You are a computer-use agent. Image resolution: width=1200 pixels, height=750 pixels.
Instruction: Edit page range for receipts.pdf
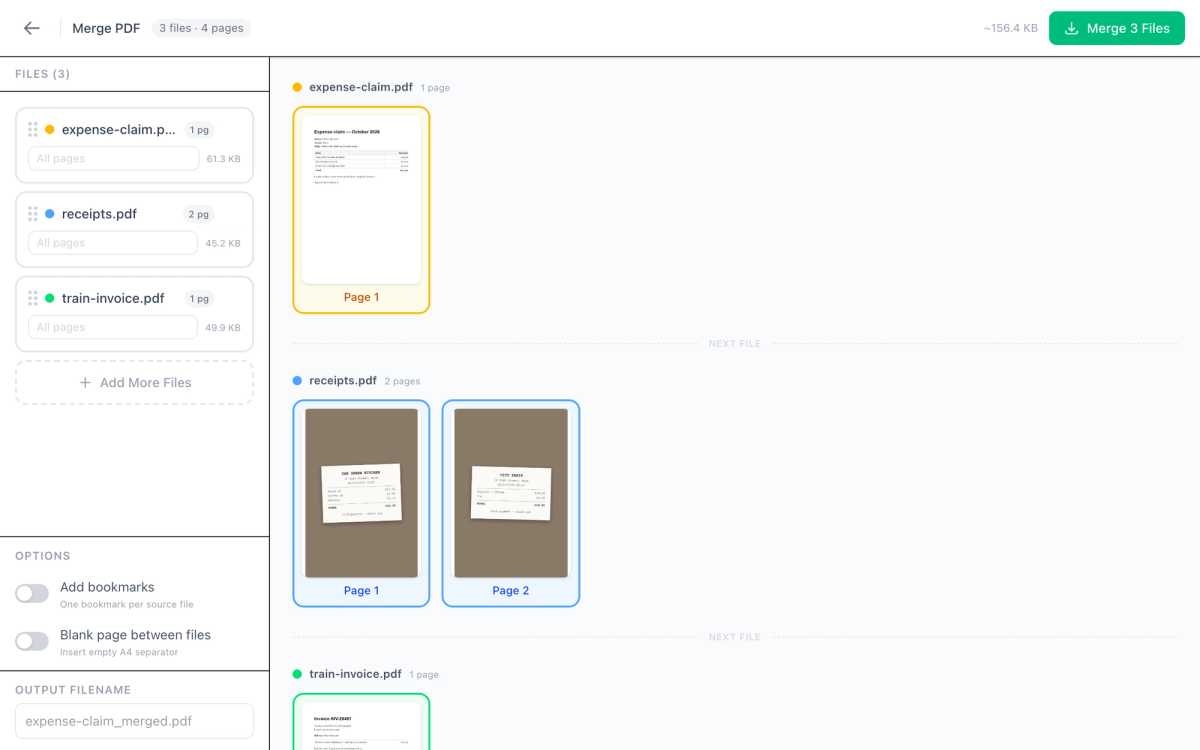click(113, 243)
